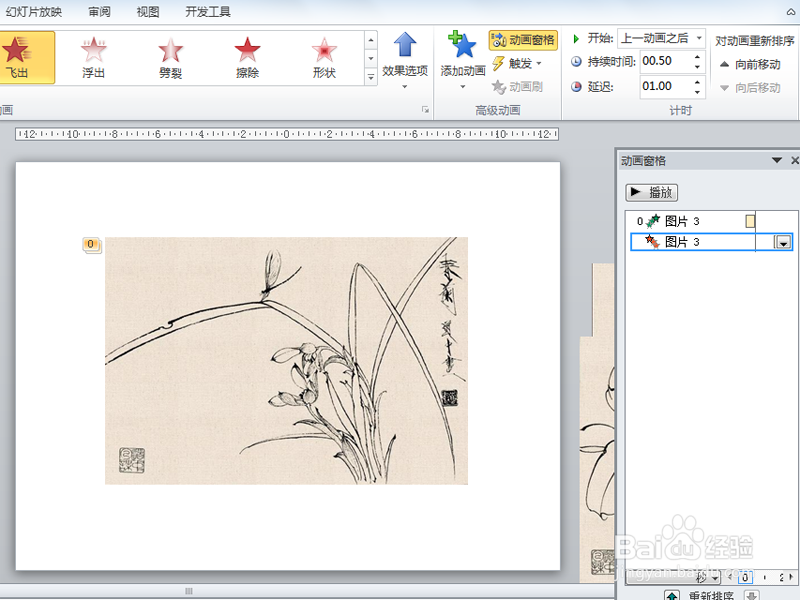Viewport: 800px width, 600px height.
Task: Open the 开发工具 ribbon tab
Action: (x=208, y=12)
